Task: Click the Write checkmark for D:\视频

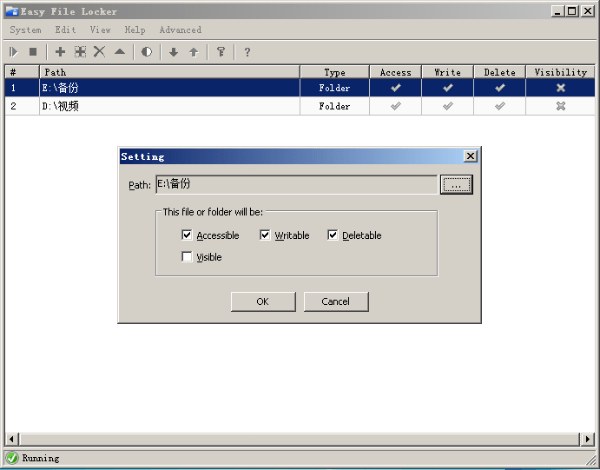Action: 448,106
